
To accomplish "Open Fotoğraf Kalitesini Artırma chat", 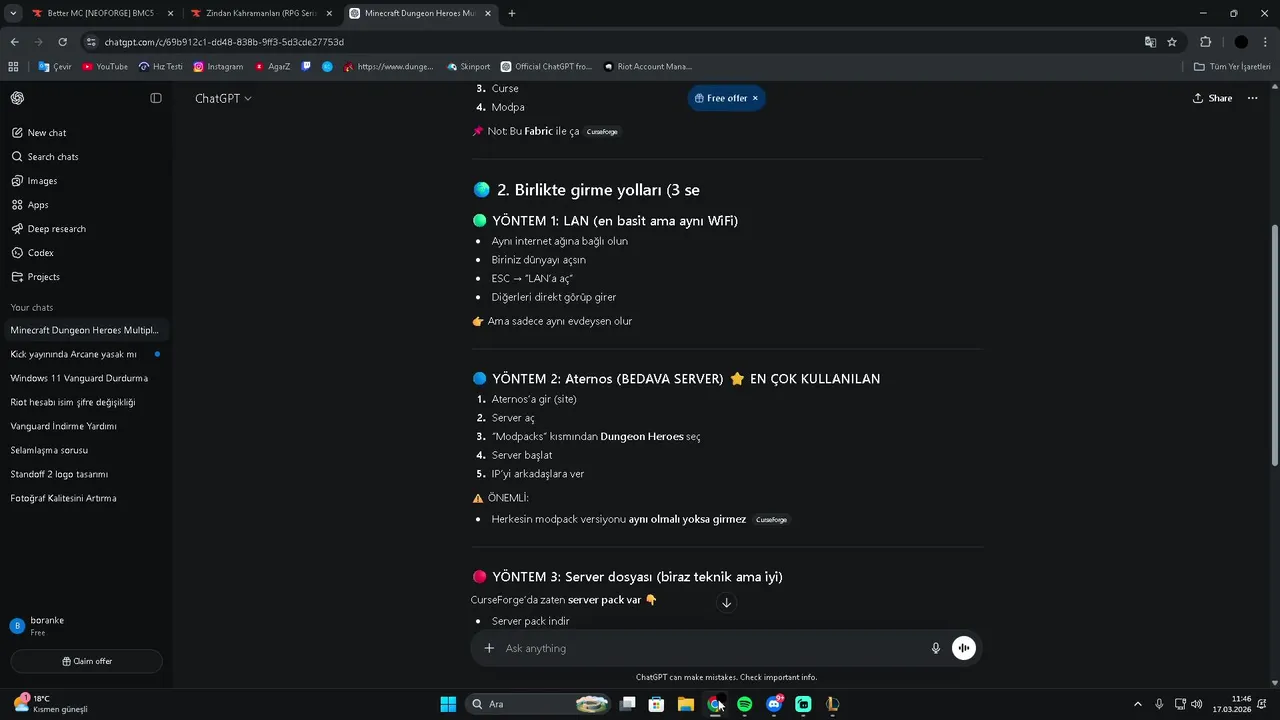I will click(x=85, y=498).
